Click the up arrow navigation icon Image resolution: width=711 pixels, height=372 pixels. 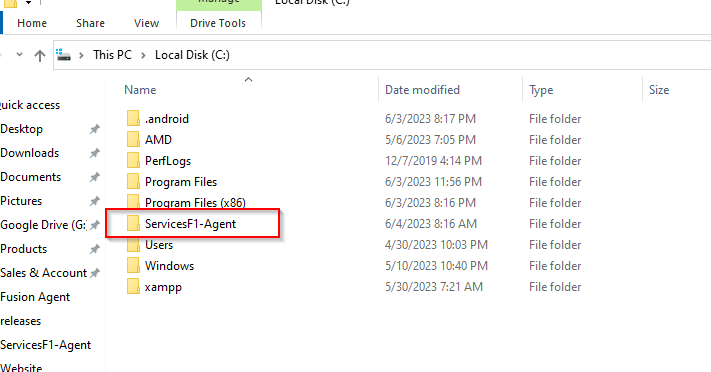40,55
